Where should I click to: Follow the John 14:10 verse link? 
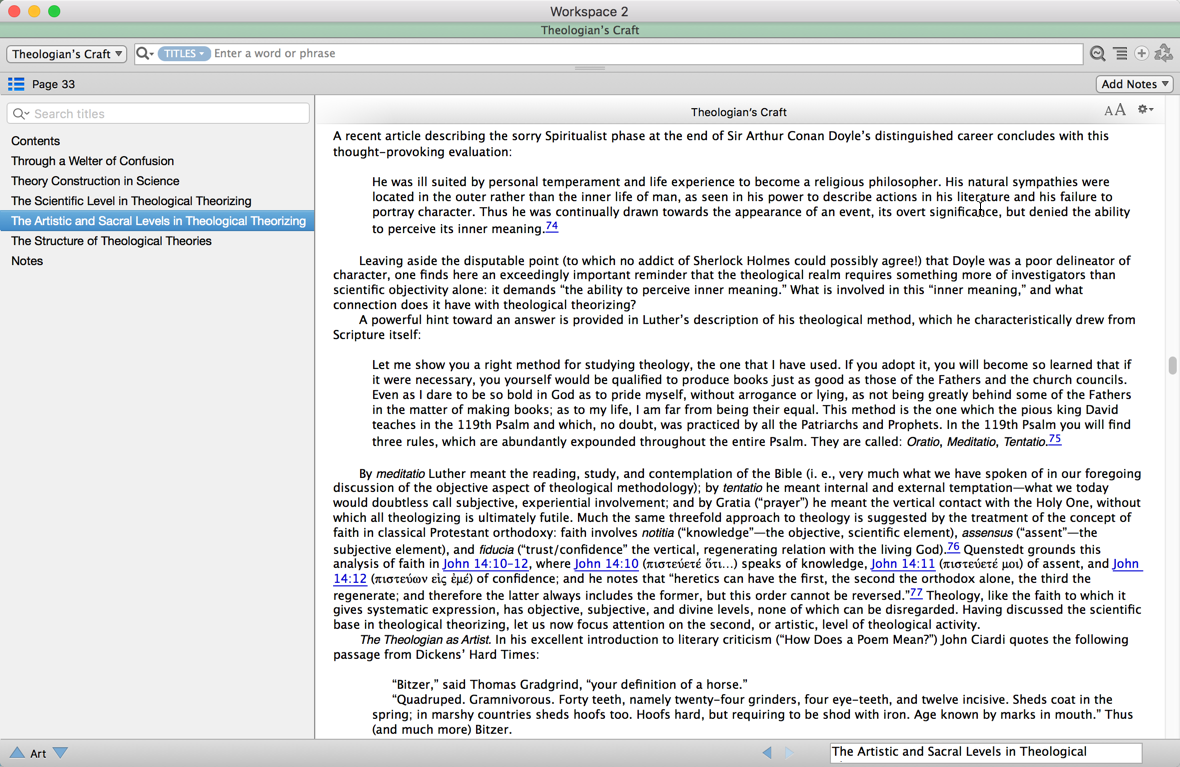[606, 564]
